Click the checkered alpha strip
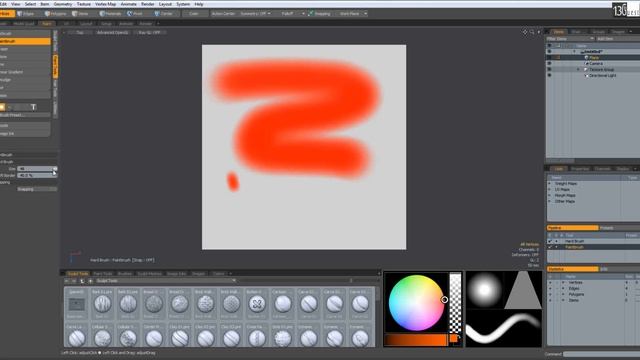This screenshot has width=640, height=360. 455,302
